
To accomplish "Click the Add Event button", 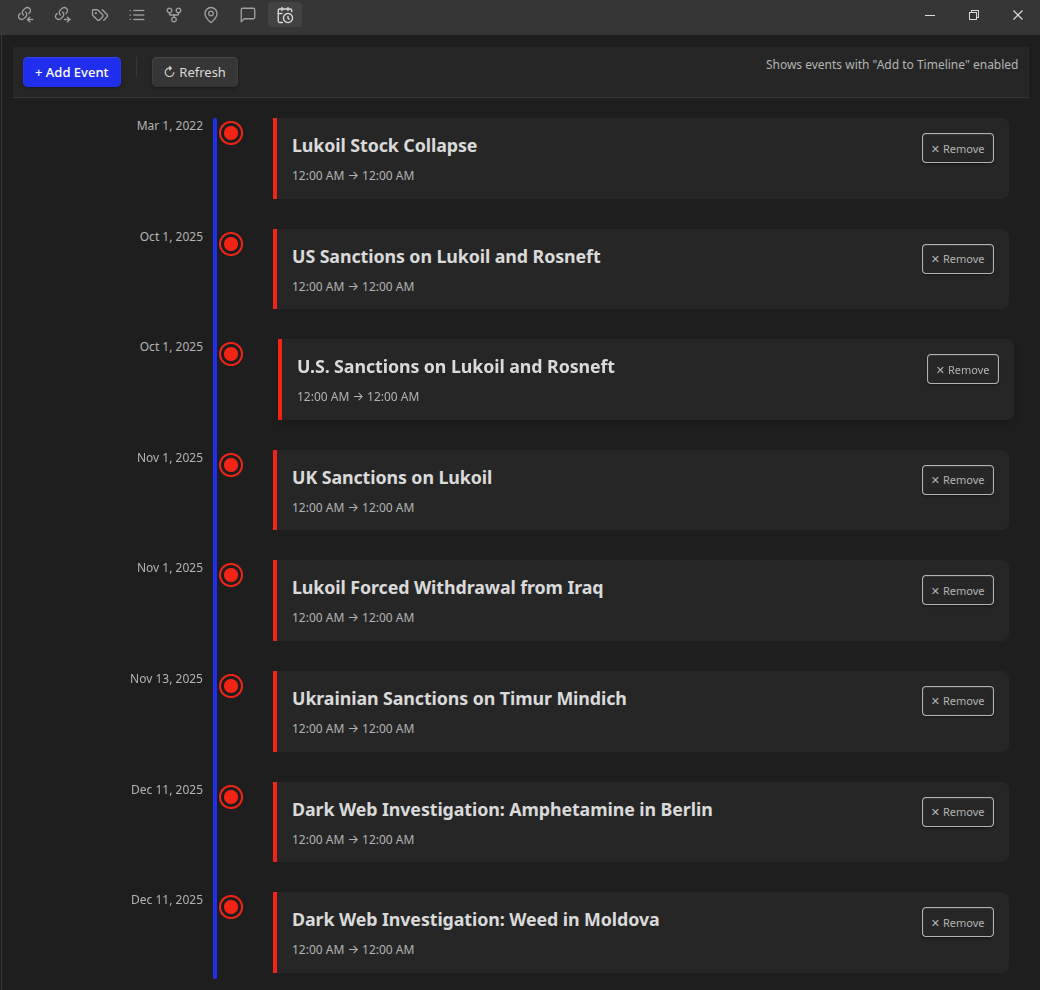I will (x=71, y=72).
